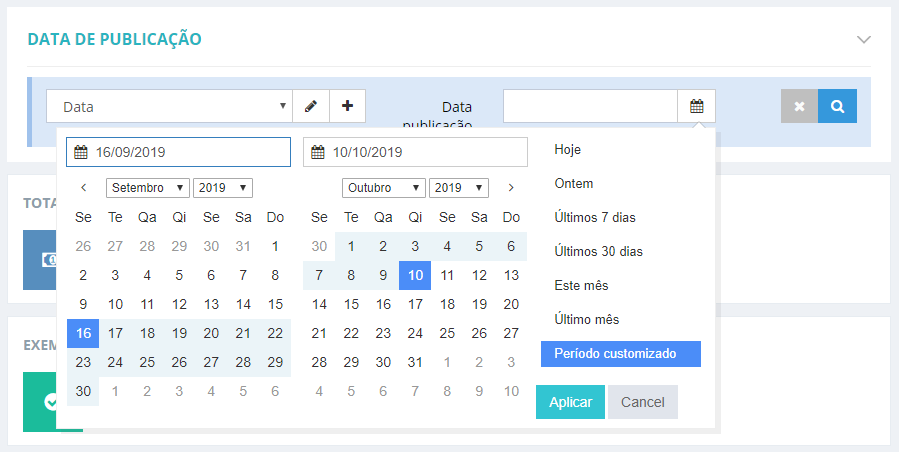Click the blue magnifier search button
Image resolution: width=899 pixels, height=452 pixels.
[x=837, y=106]
